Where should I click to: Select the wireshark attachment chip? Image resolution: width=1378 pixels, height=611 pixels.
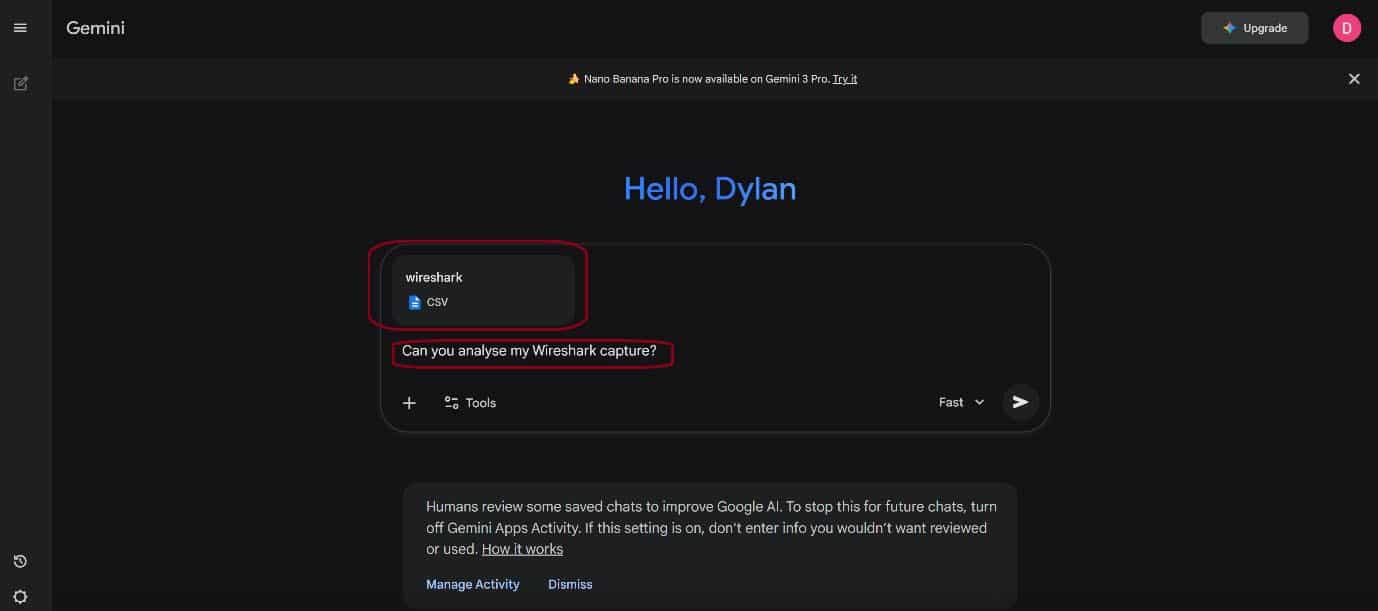point(483,289)
